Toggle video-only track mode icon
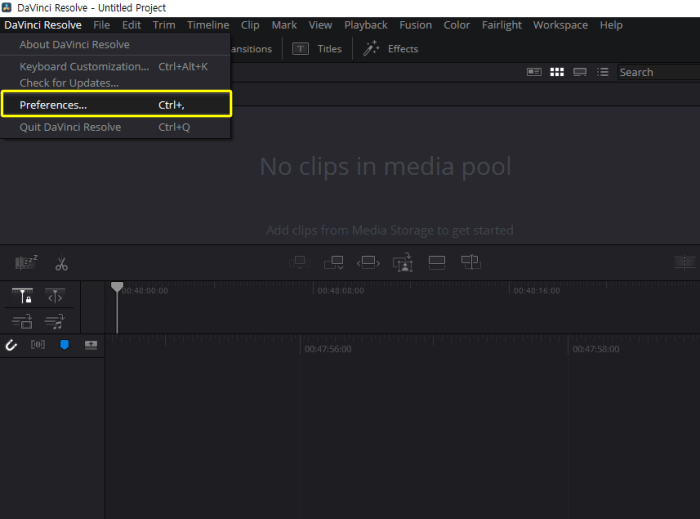The height and width of the screenshot is (519, 700). tap(22, 321)
